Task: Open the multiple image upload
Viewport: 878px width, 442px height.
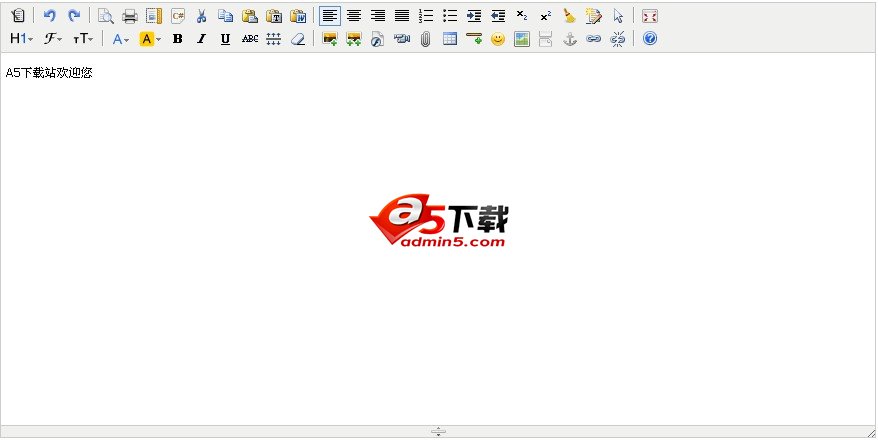Action: 354,39
